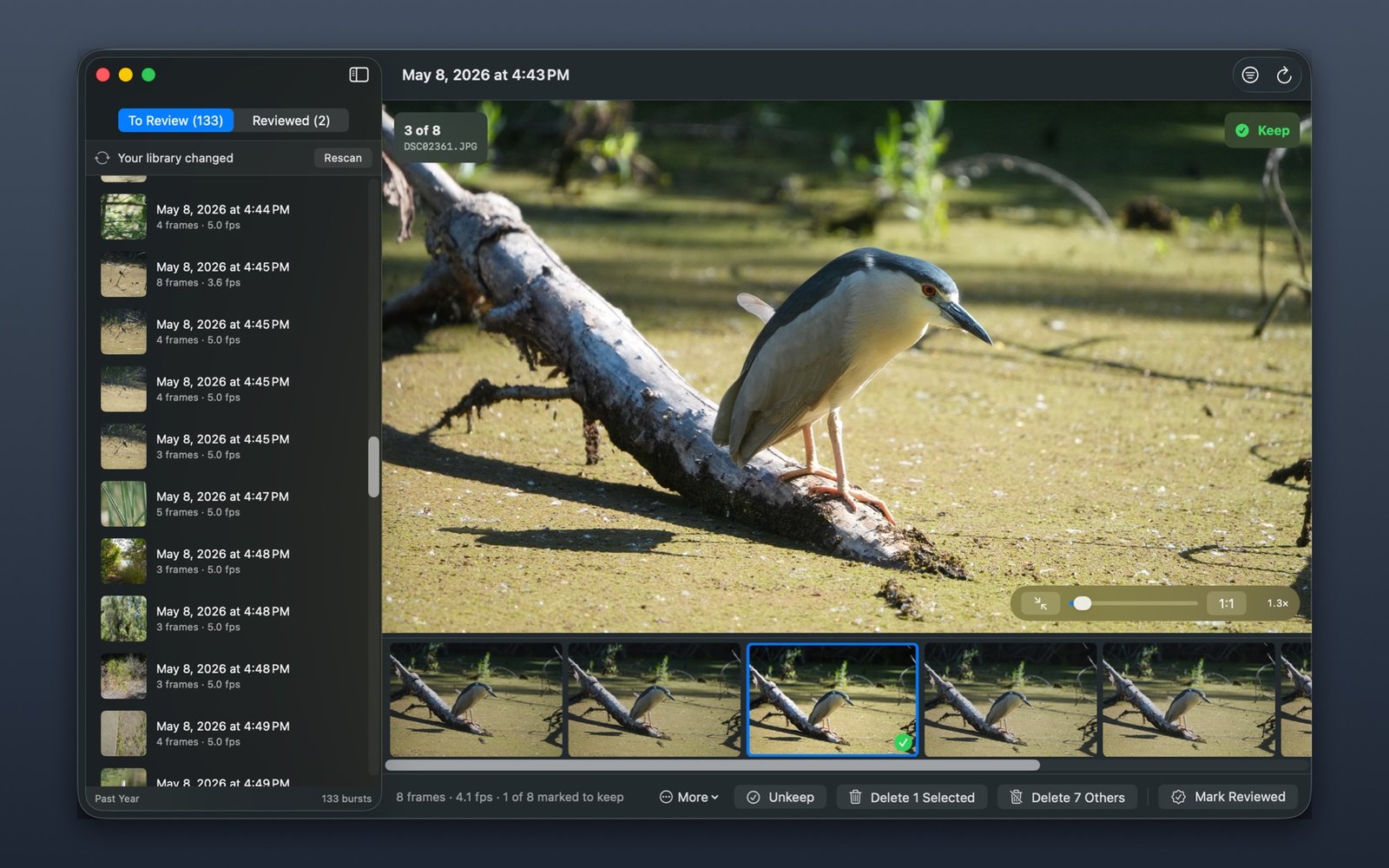
Task: Click Delete 7 Others
Action: (1067, 797)
